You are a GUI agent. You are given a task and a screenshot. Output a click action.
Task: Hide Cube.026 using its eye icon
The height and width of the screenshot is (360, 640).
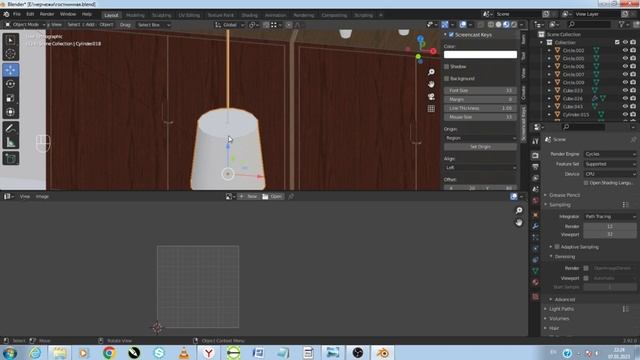coord(625,98)
